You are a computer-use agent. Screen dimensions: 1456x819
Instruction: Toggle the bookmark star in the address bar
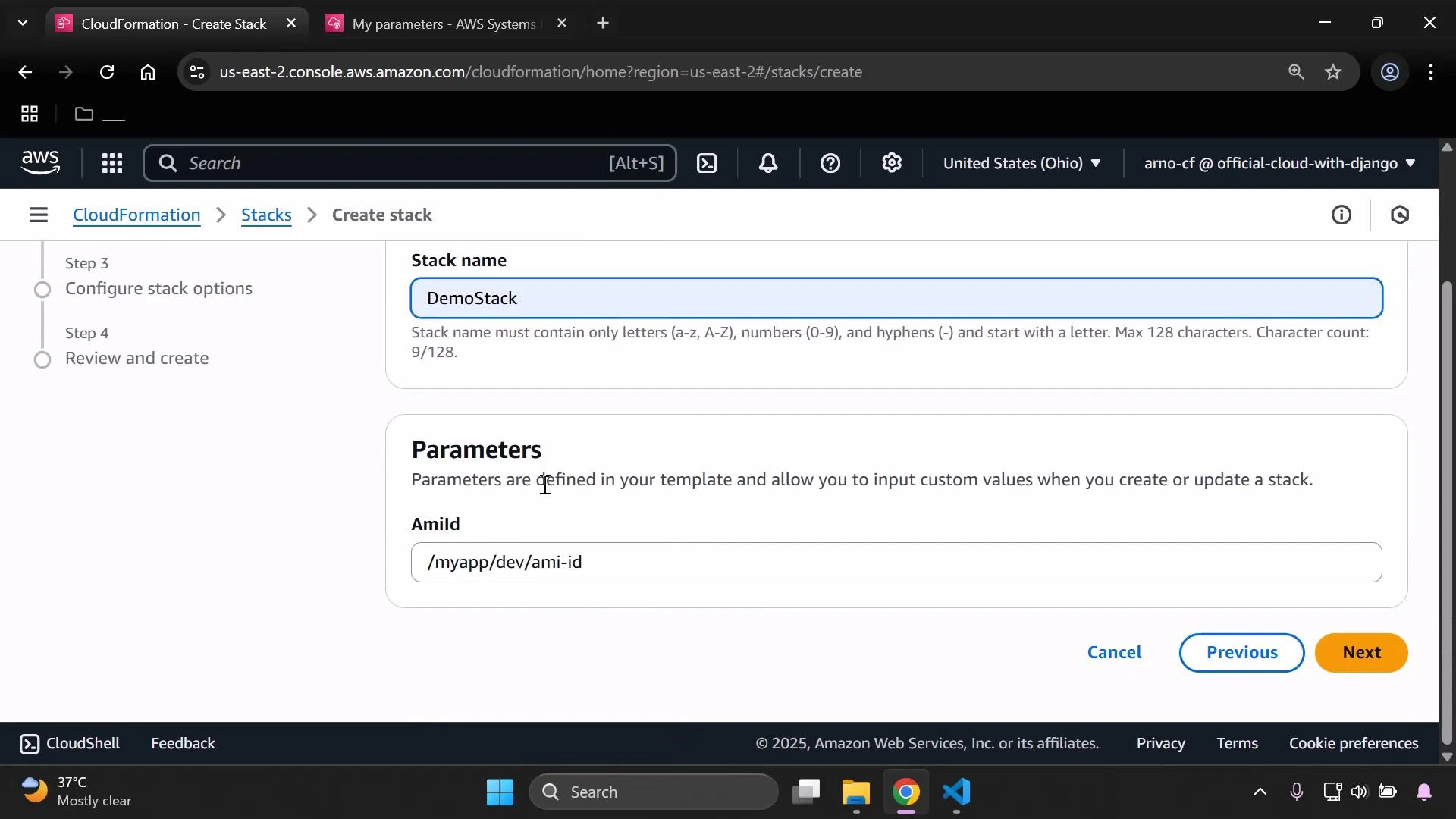1333,72
